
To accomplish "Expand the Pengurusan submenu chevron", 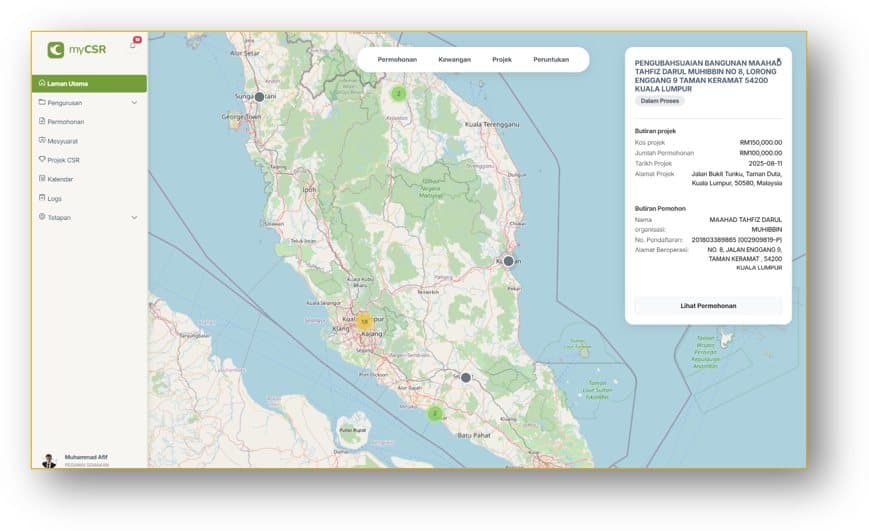I will pyautogui.click(x=134, y=103).
